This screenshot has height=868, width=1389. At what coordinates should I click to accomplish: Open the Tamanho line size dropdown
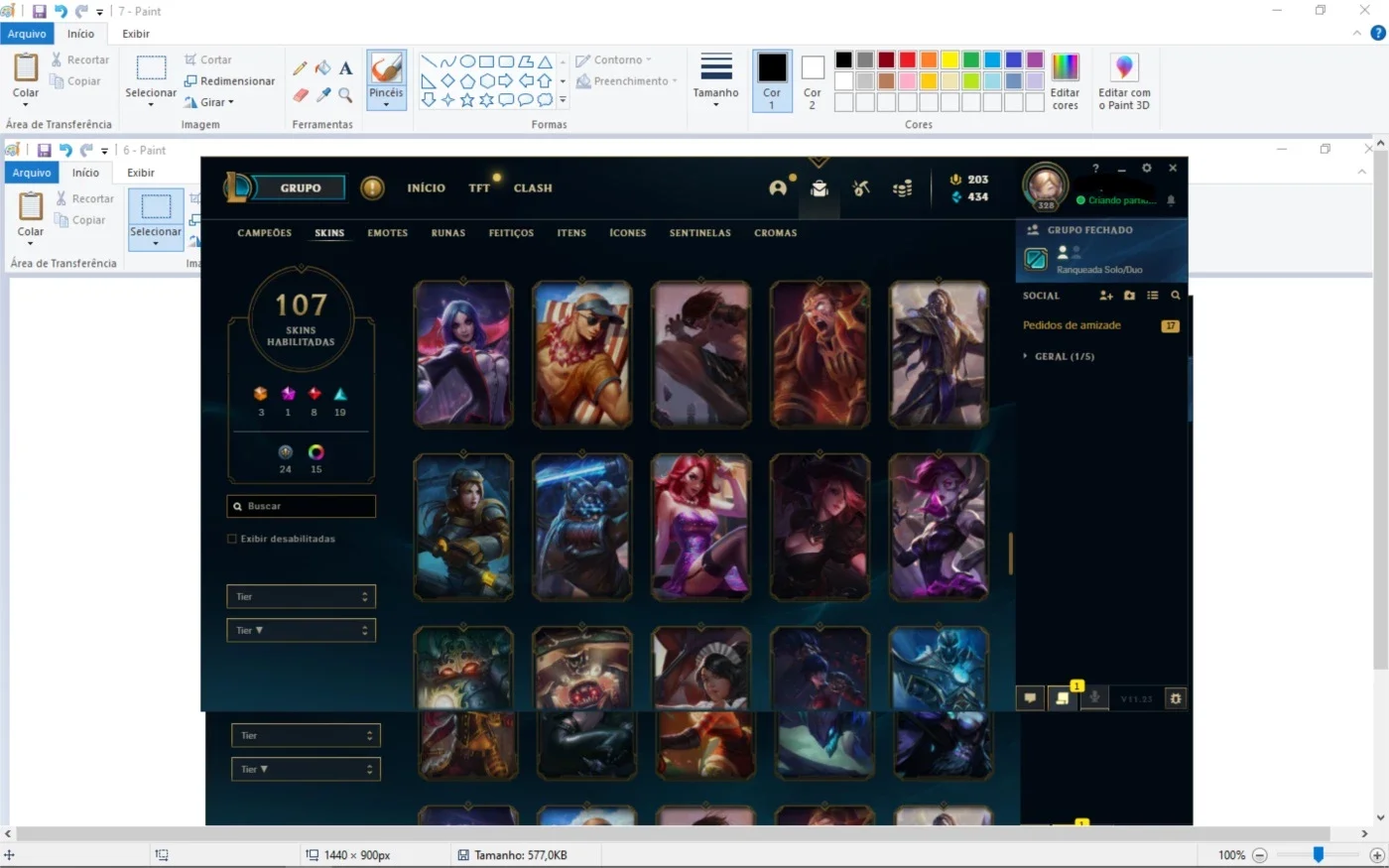pyautogui.click(x=715, y=80)
